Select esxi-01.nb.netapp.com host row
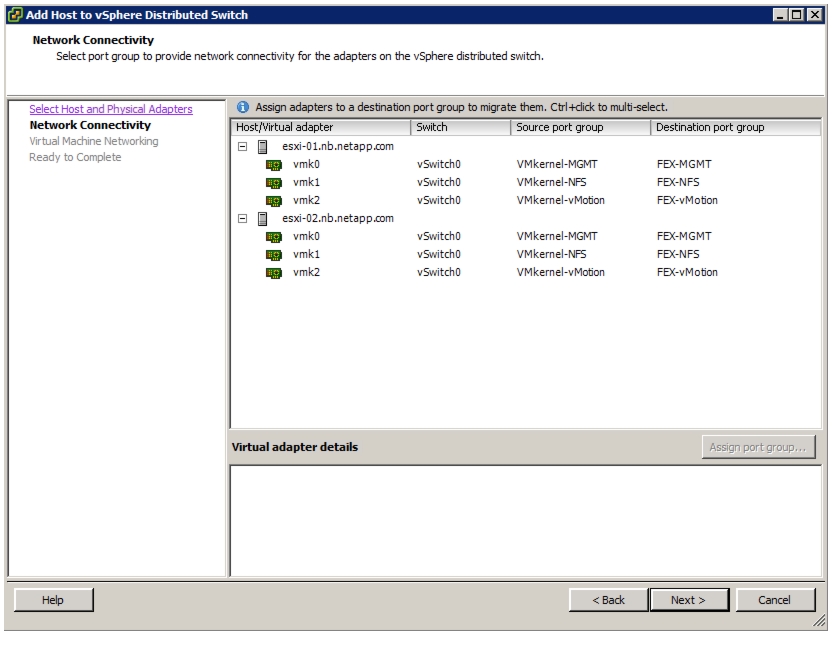 pos(338,146)
